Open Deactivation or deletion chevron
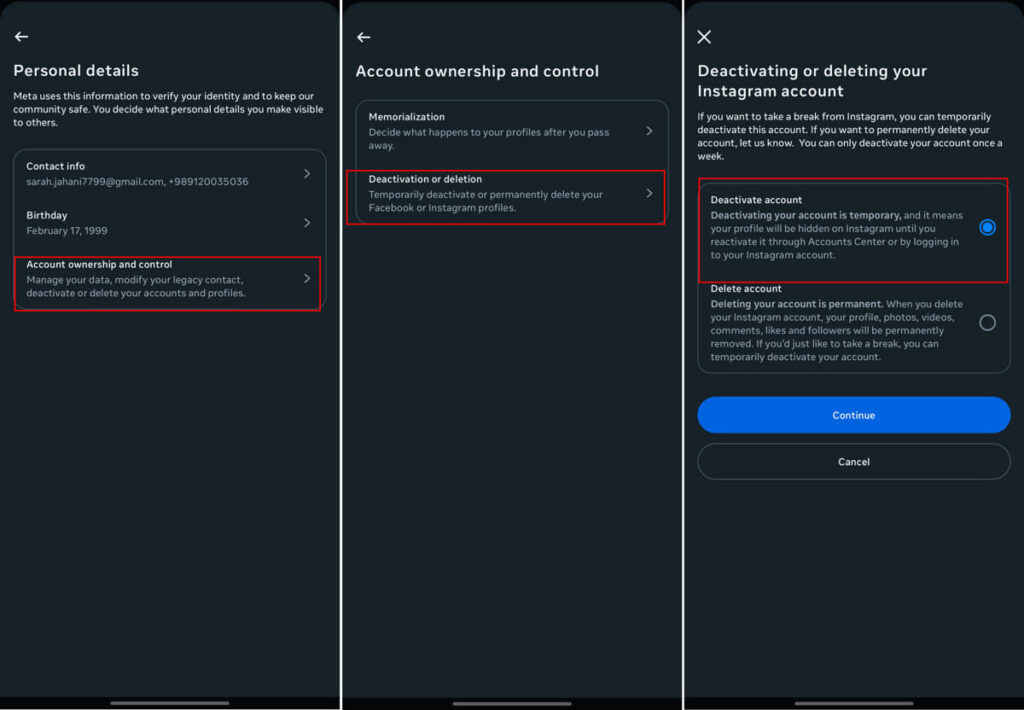The image size is (1024, 710). click(649, 193)
